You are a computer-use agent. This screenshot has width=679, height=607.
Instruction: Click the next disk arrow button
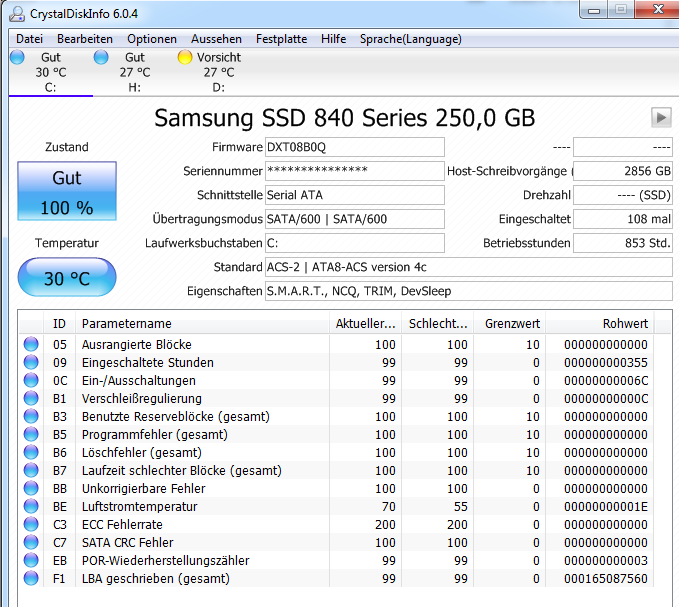pos(661,117)
